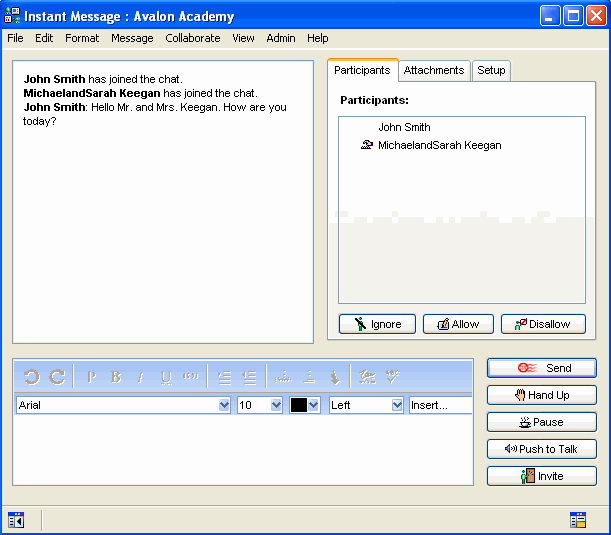Open the Collaborate menu

(x=192, y=38)
